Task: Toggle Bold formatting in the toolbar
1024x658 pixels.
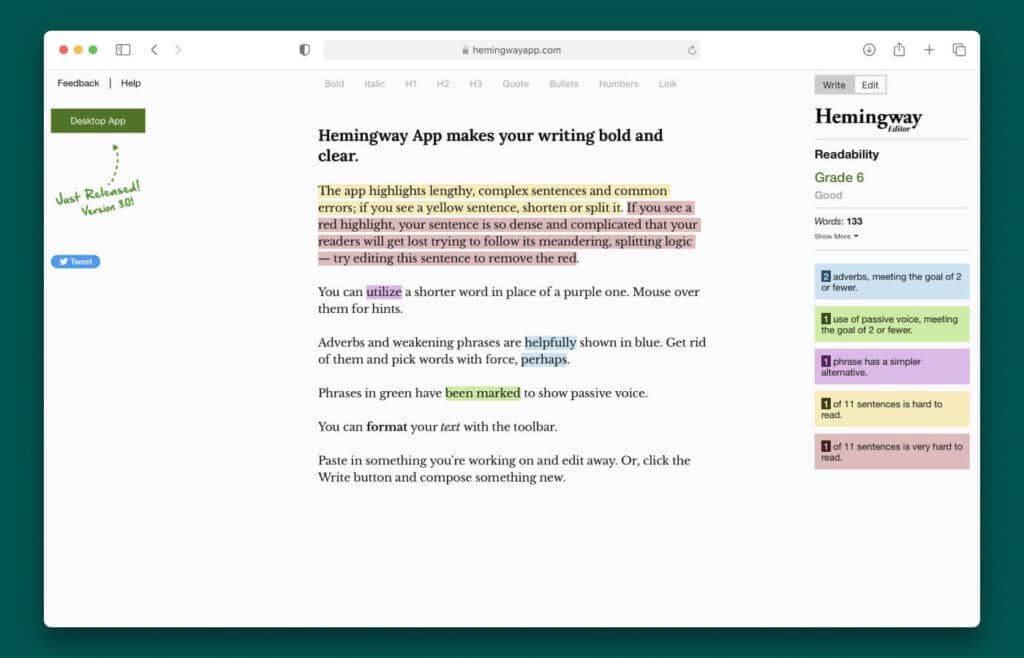Action: click(x=334, y=84)
